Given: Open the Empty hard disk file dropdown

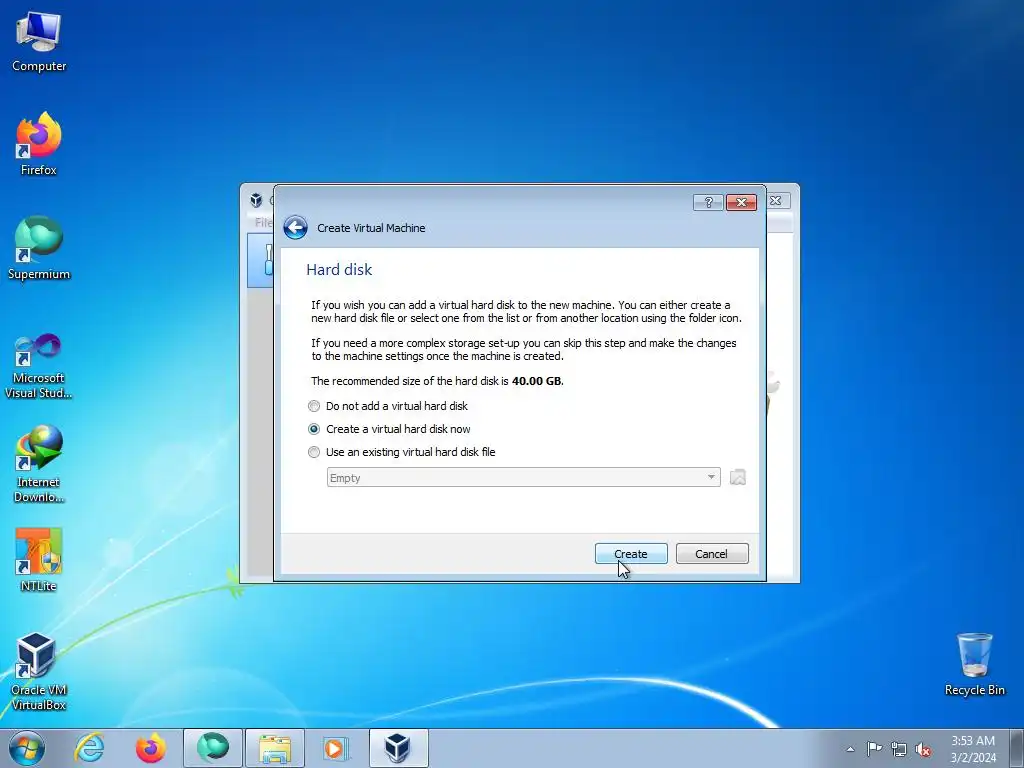Looking at the screenshot, I should click(x=523, y=477).
